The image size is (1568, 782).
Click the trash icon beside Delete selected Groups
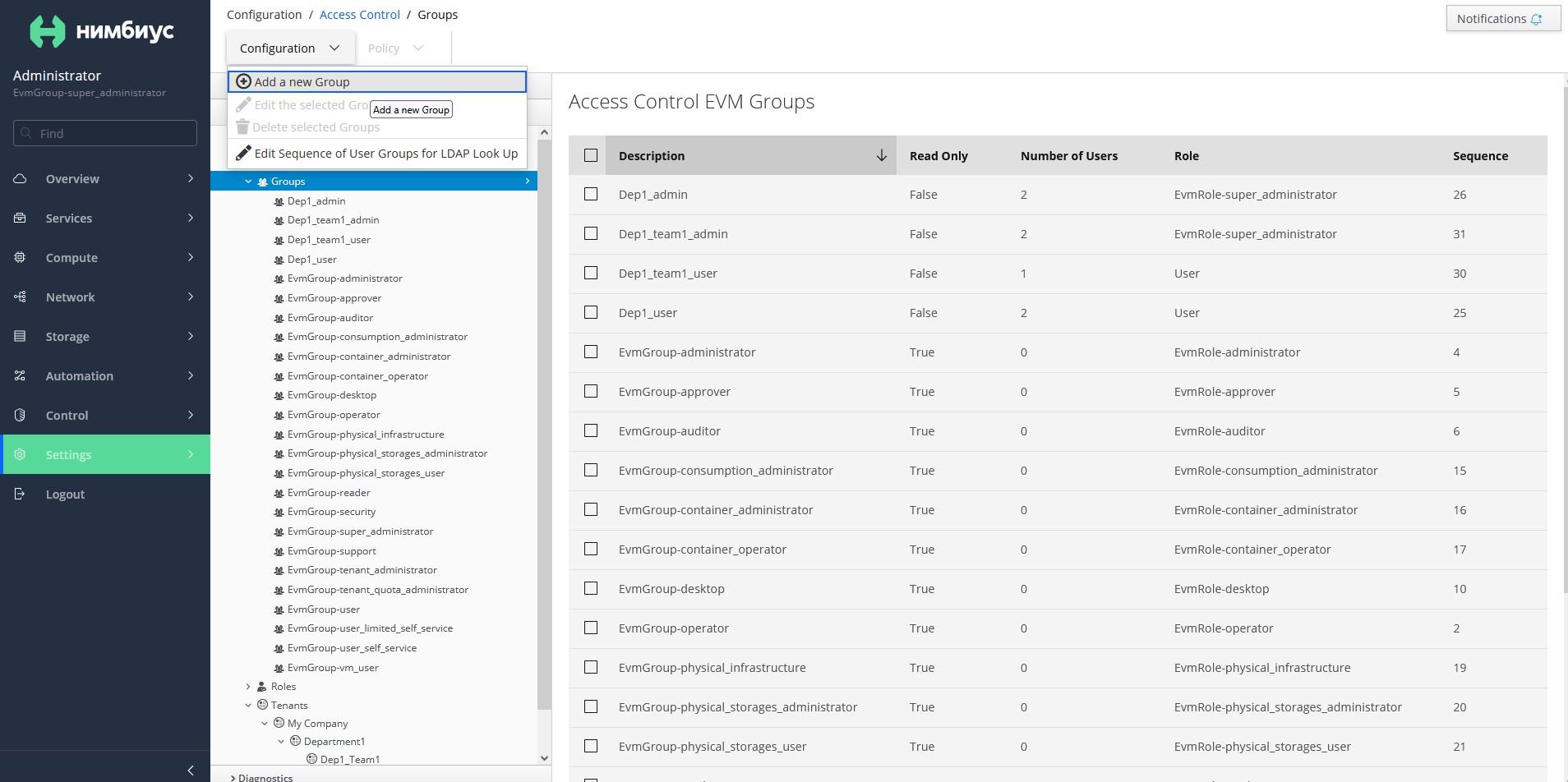[242, 126]
